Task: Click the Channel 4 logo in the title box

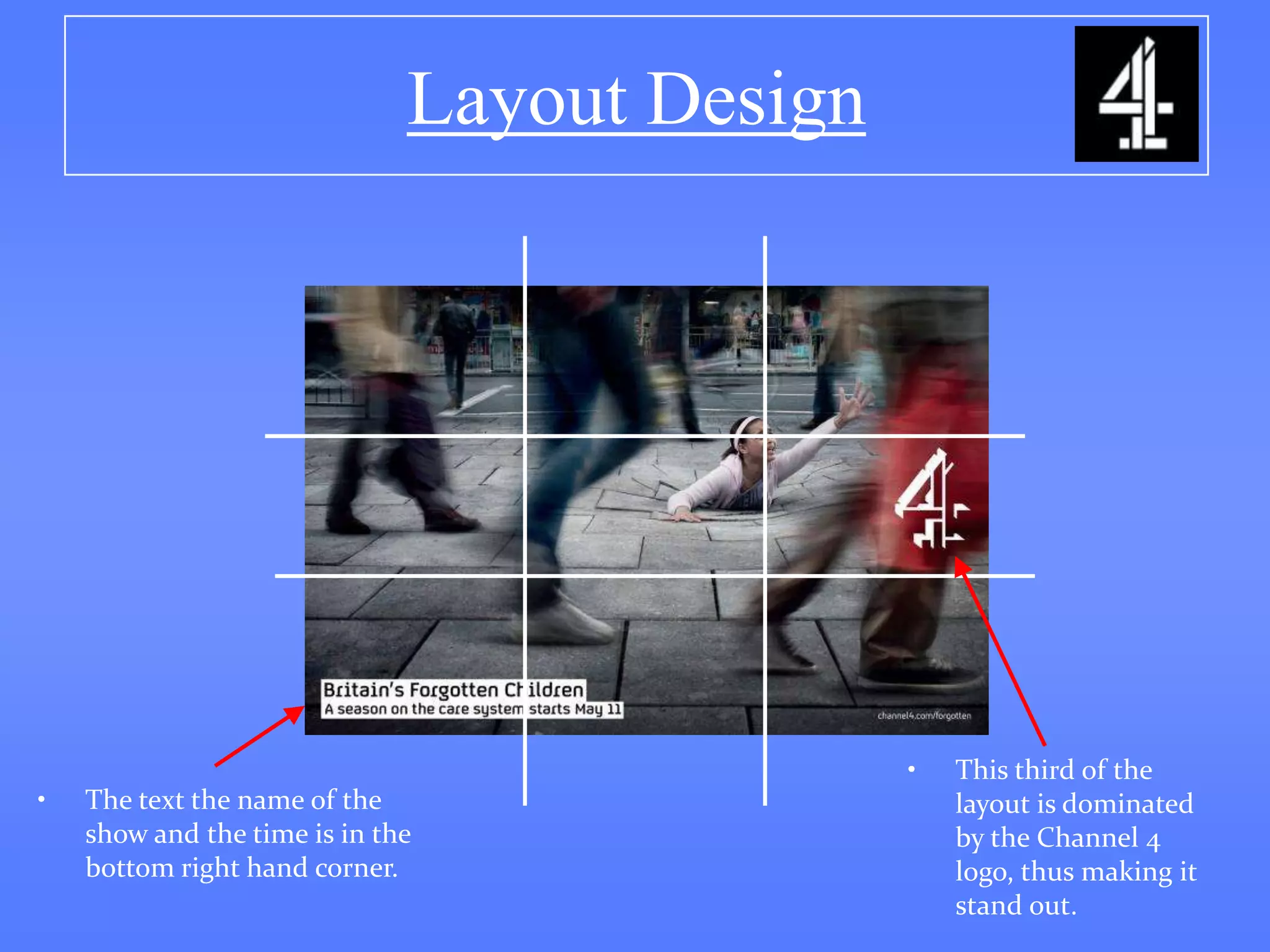Action: click(x=1136, y=94)
